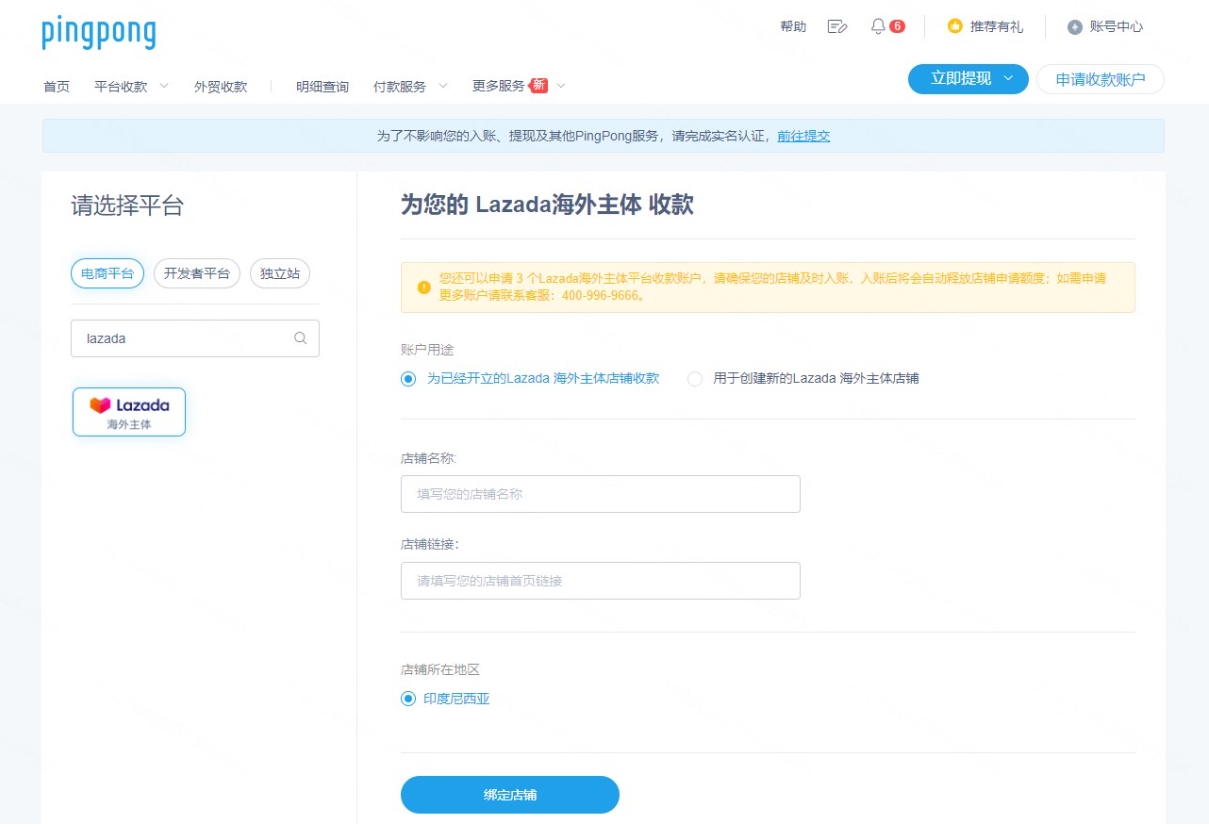Switch to the 开发者平台 tab
Screen dimensions: 1209x827
(199, 273)
